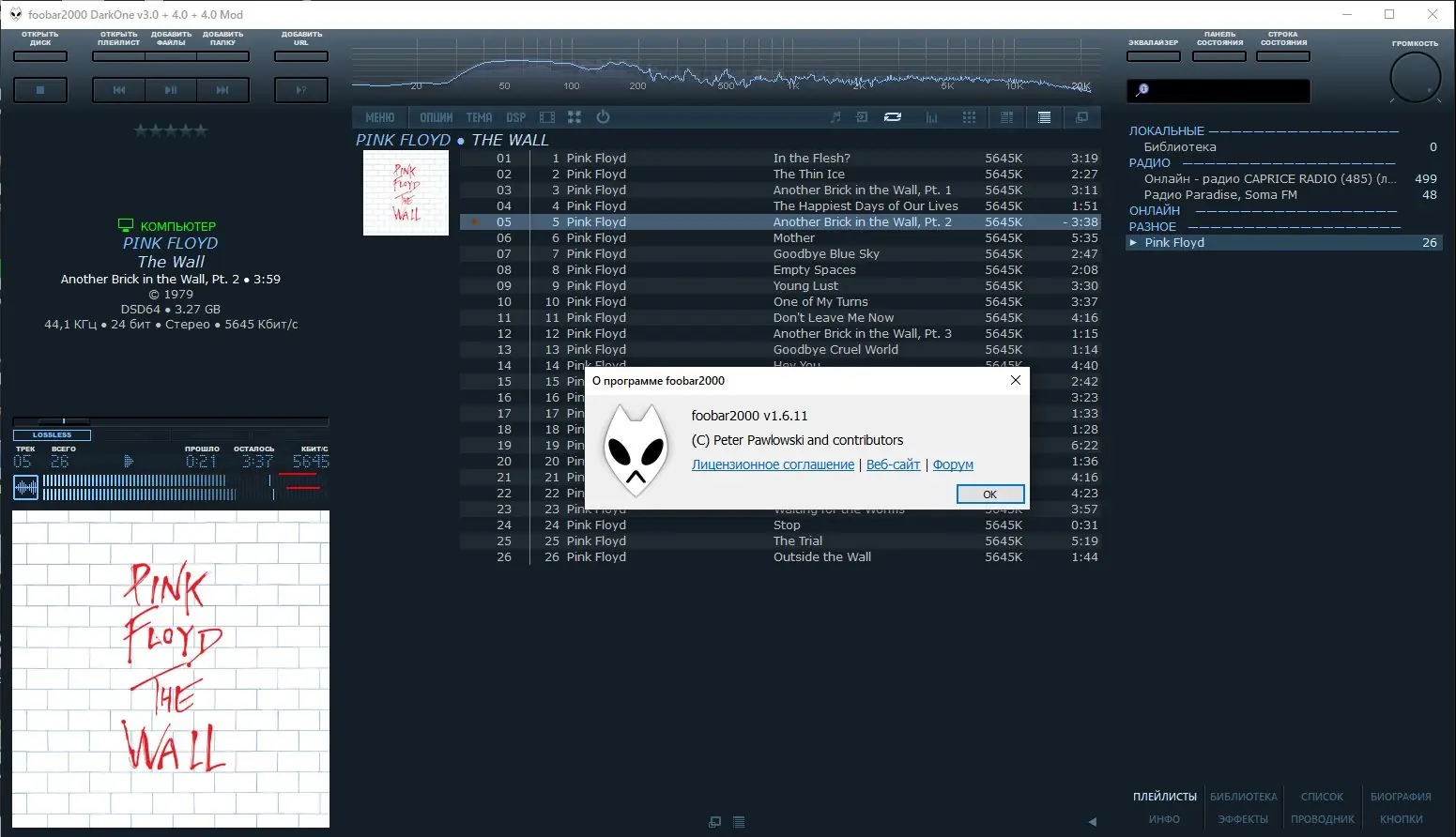Switch to the Эффекты tab
Screen dimensions: 1456x837
1243,819
